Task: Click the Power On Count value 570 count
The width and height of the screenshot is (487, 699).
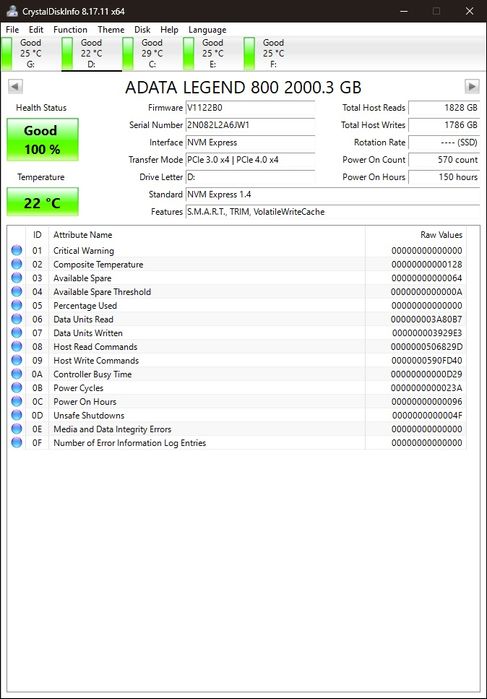Action: 444,160
